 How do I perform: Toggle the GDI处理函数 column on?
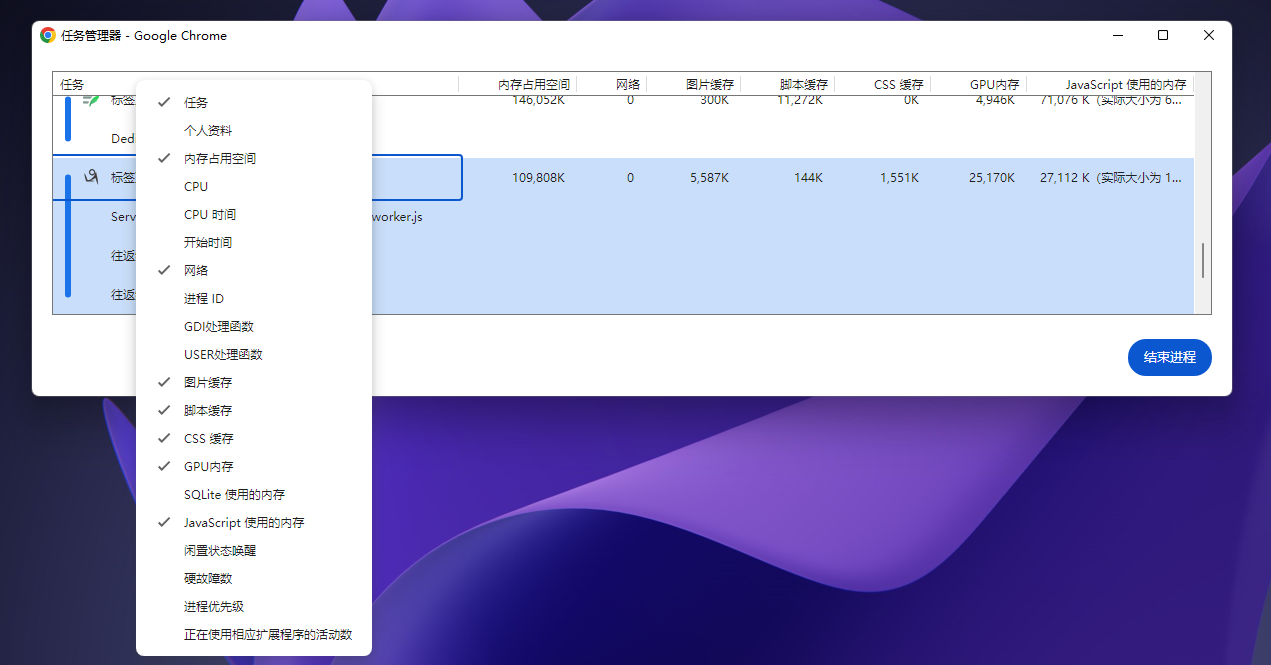coord(254,326)
